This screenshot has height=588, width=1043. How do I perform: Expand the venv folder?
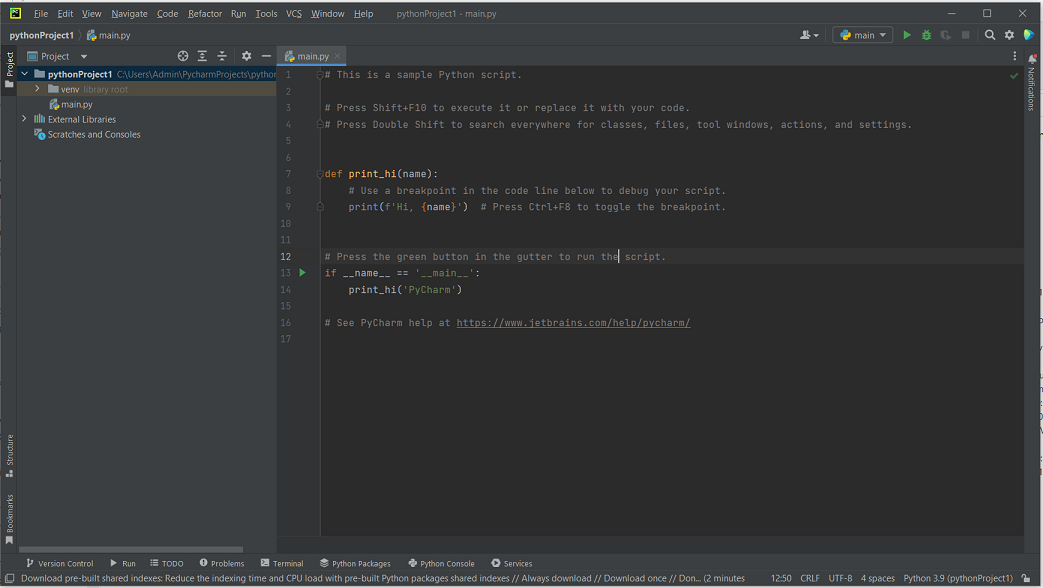point(37,88)
